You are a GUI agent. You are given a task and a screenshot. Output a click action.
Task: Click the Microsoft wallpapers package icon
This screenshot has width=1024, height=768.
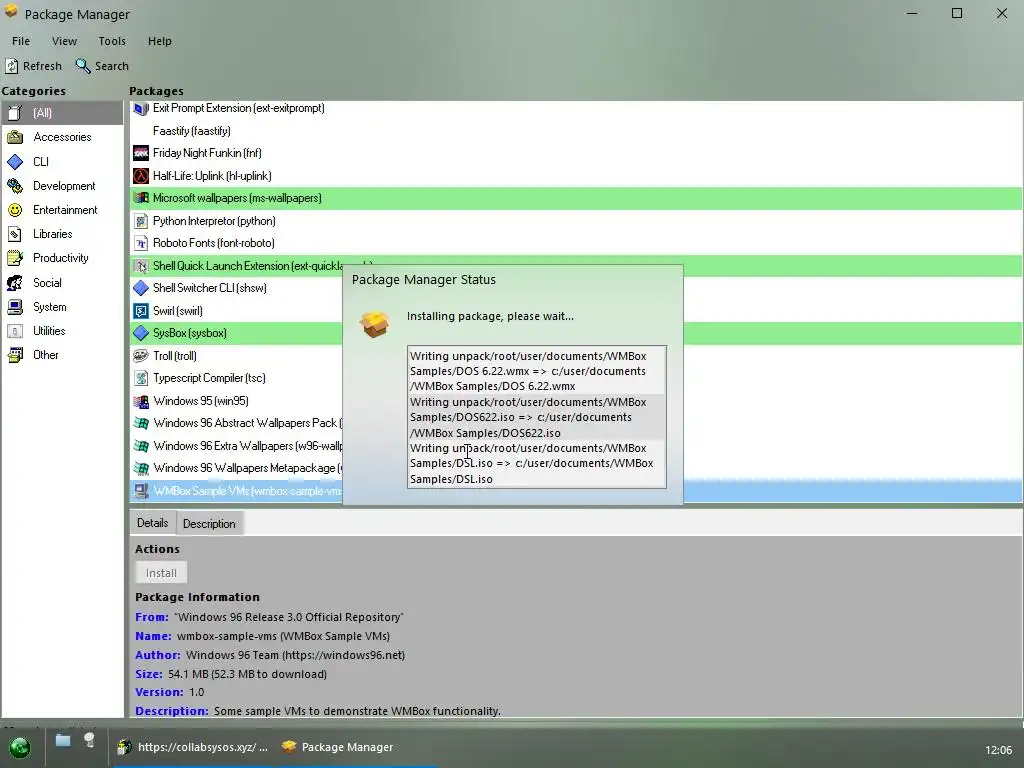click(x=141, y=198)
